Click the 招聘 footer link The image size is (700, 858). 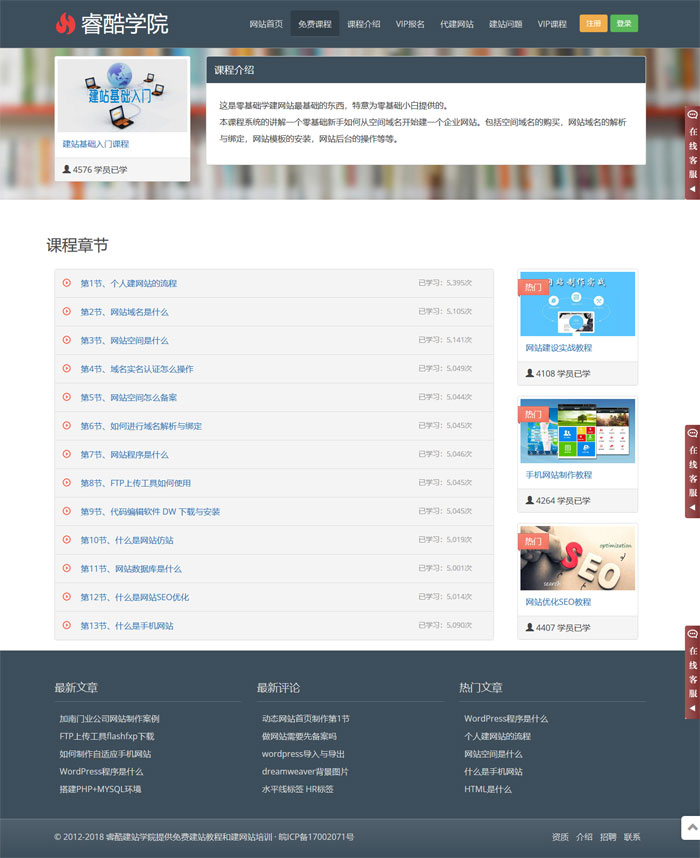[608, 836]
